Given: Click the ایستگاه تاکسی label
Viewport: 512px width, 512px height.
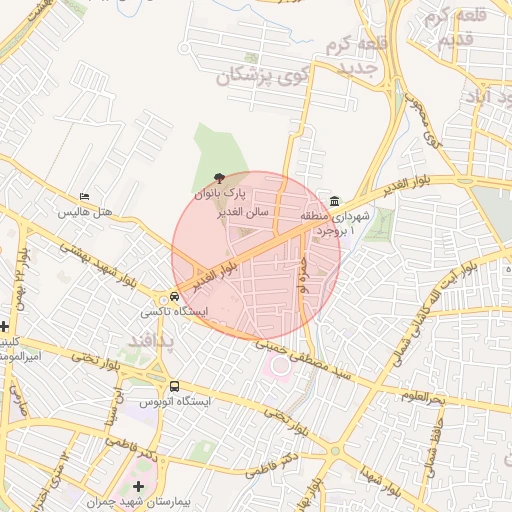Looking at the screenshot, I should pos(174,312).
